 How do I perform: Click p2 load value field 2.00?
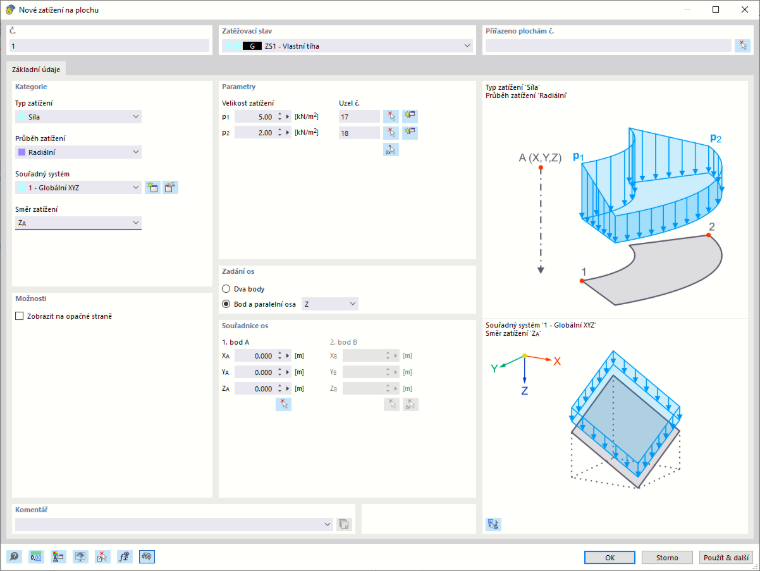point(255,132)
